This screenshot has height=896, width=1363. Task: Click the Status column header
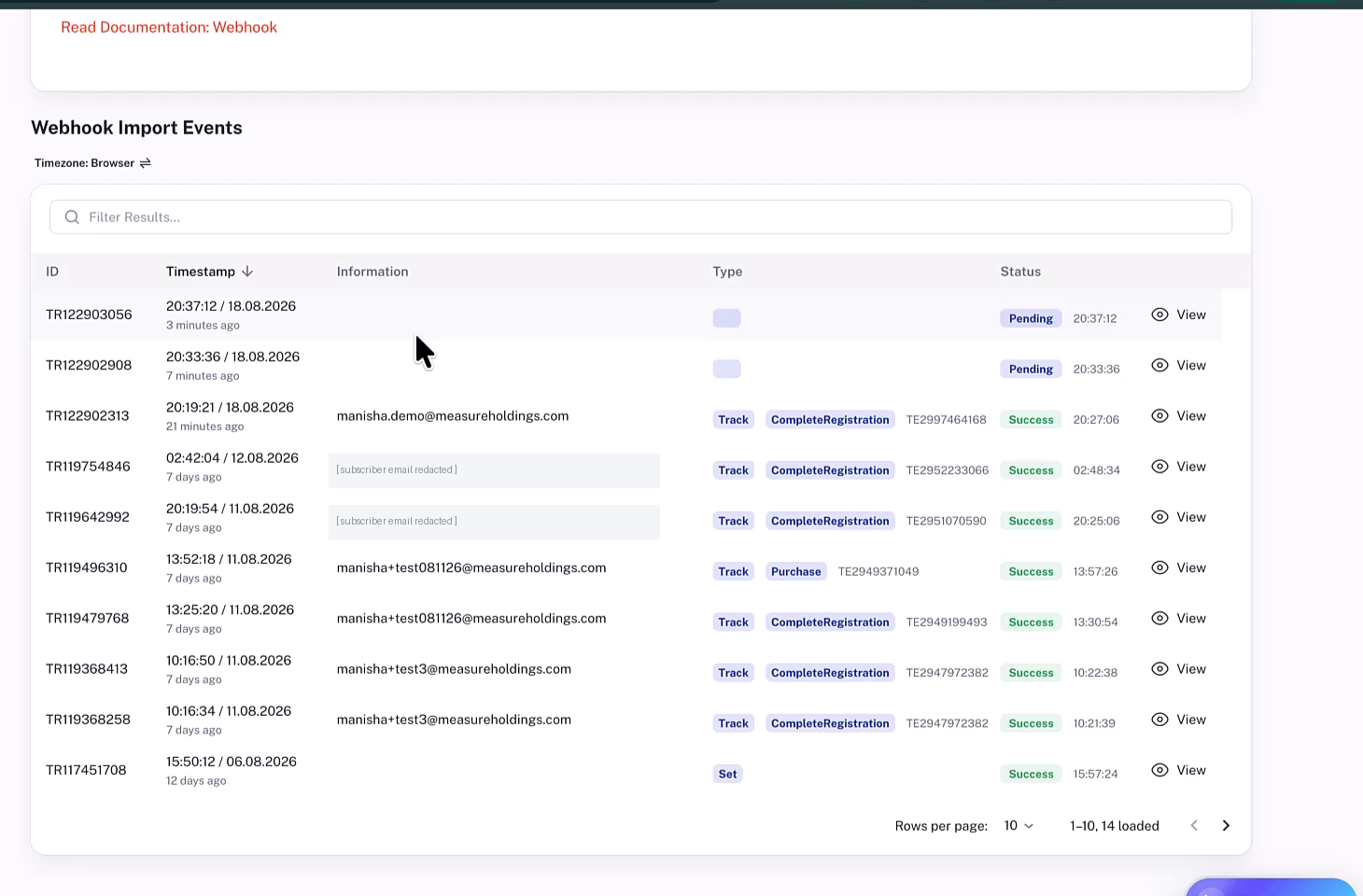coord(1020,272)
